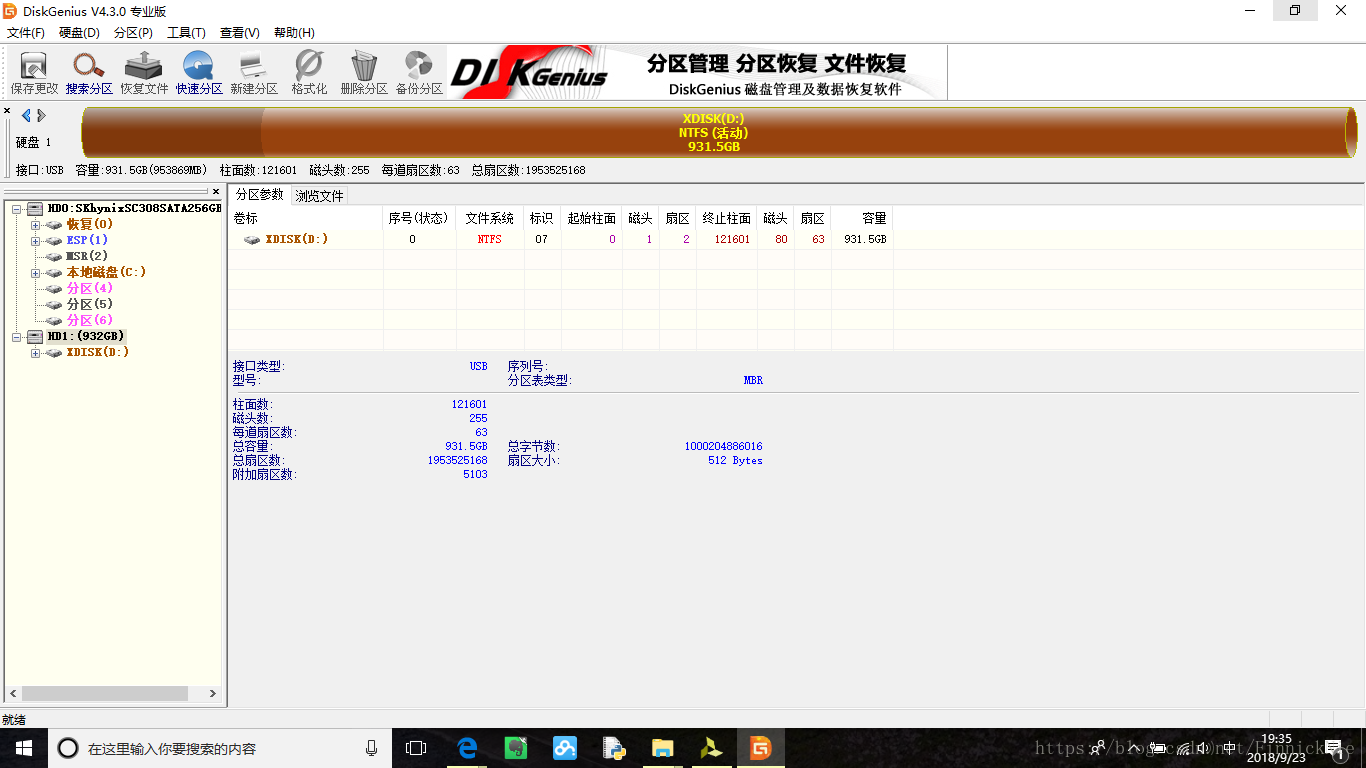Collapse the HD0 SKhynix disk node
Screen dimensions: 1366x768
(x=17, y=209)
